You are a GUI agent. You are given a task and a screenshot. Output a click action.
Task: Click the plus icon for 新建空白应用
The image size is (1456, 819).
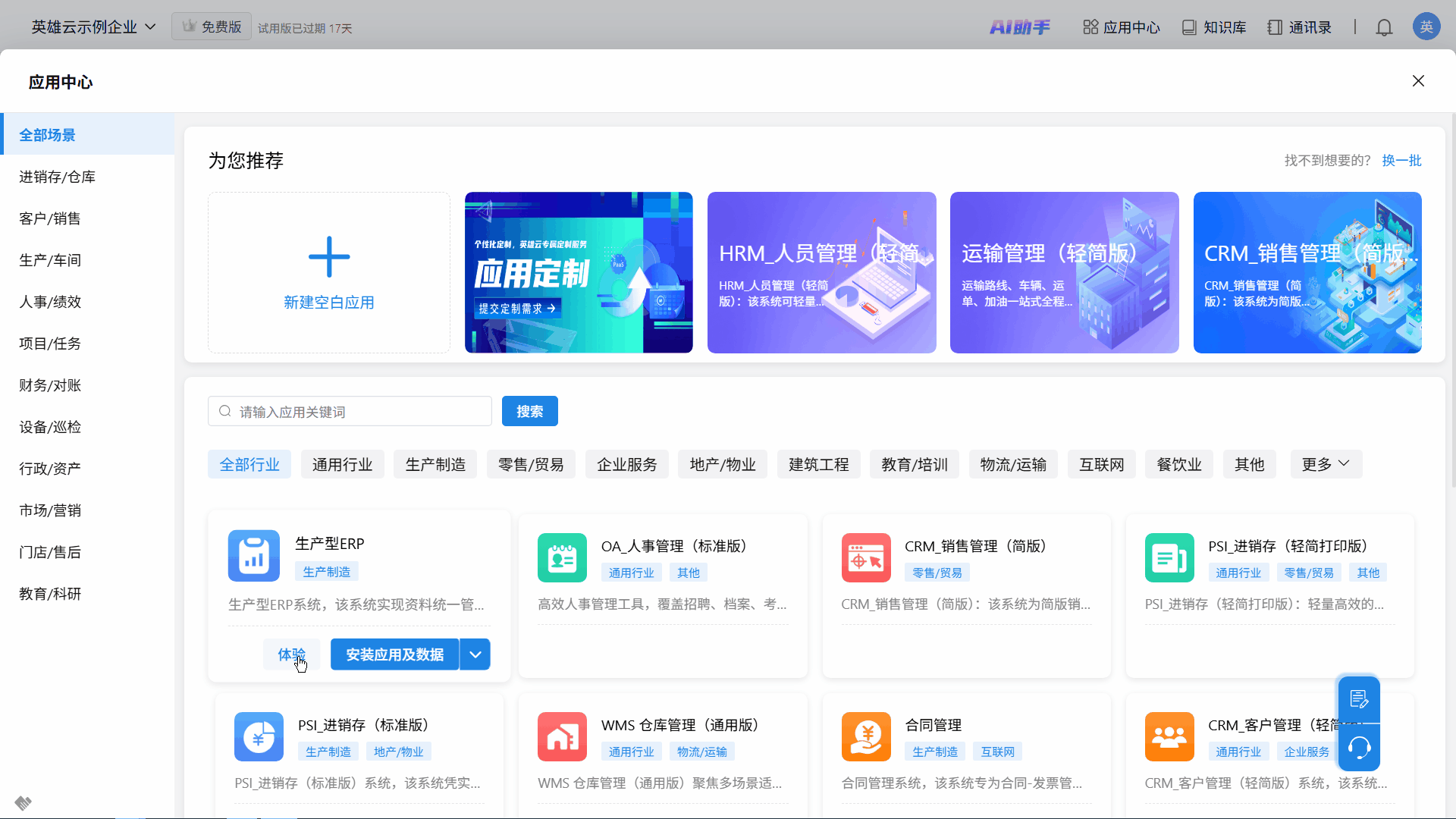[x=329, y=257]
